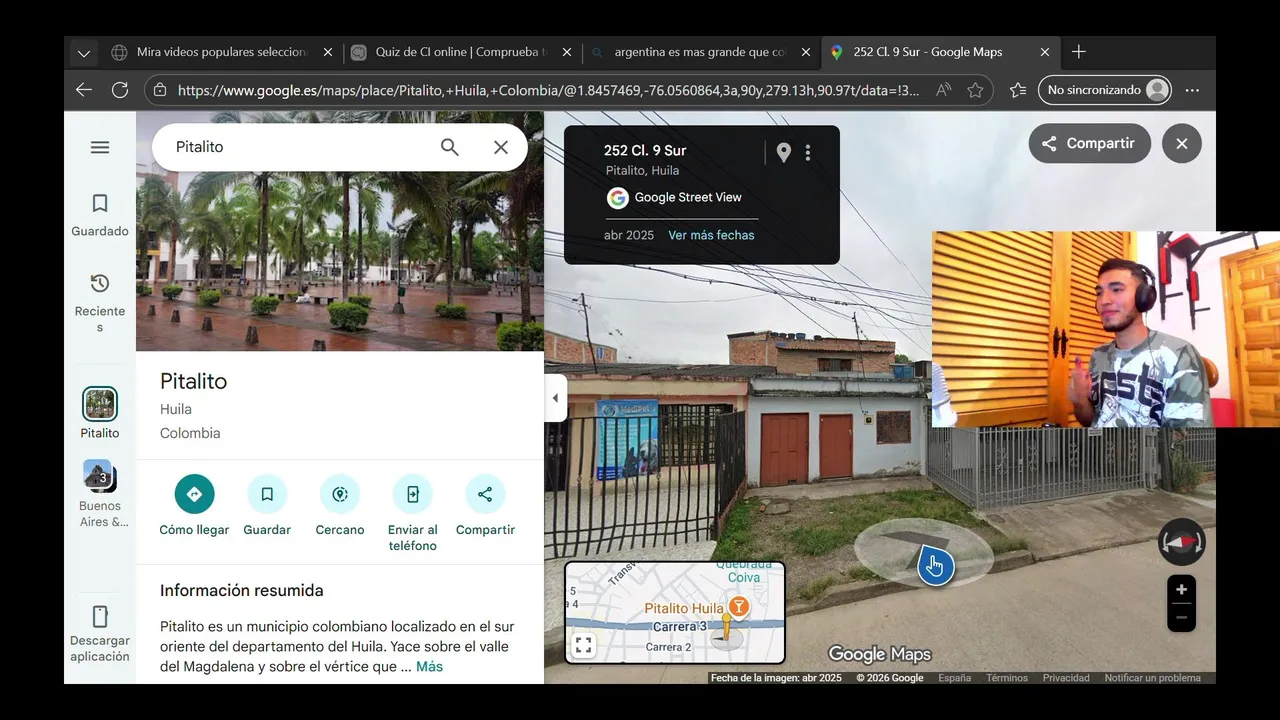Collapse the side panel arrow
The height and width of the screenshot is (720, 1280).
[556, 398]
